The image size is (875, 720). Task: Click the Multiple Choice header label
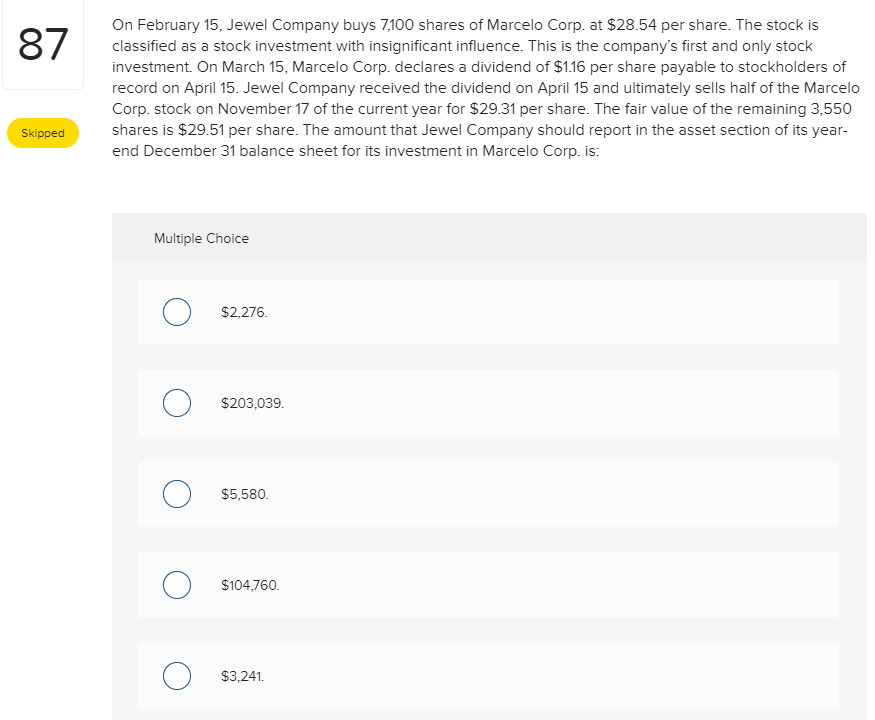click(x=201, y=238)
